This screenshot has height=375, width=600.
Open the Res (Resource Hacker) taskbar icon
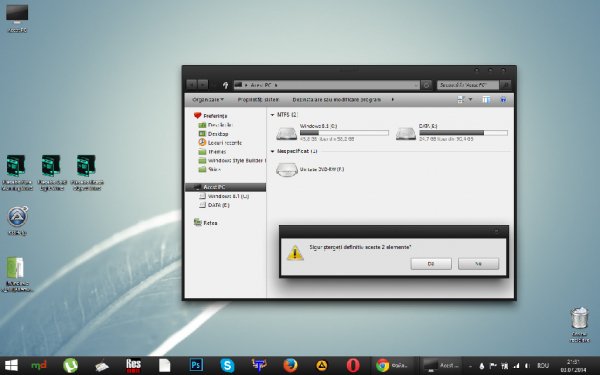(134, 365)
